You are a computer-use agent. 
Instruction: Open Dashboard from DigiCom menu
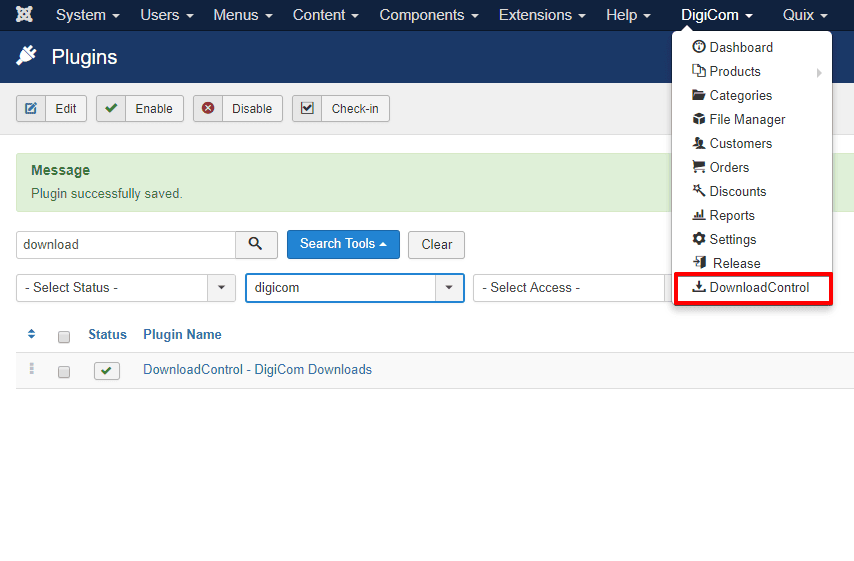740,47
